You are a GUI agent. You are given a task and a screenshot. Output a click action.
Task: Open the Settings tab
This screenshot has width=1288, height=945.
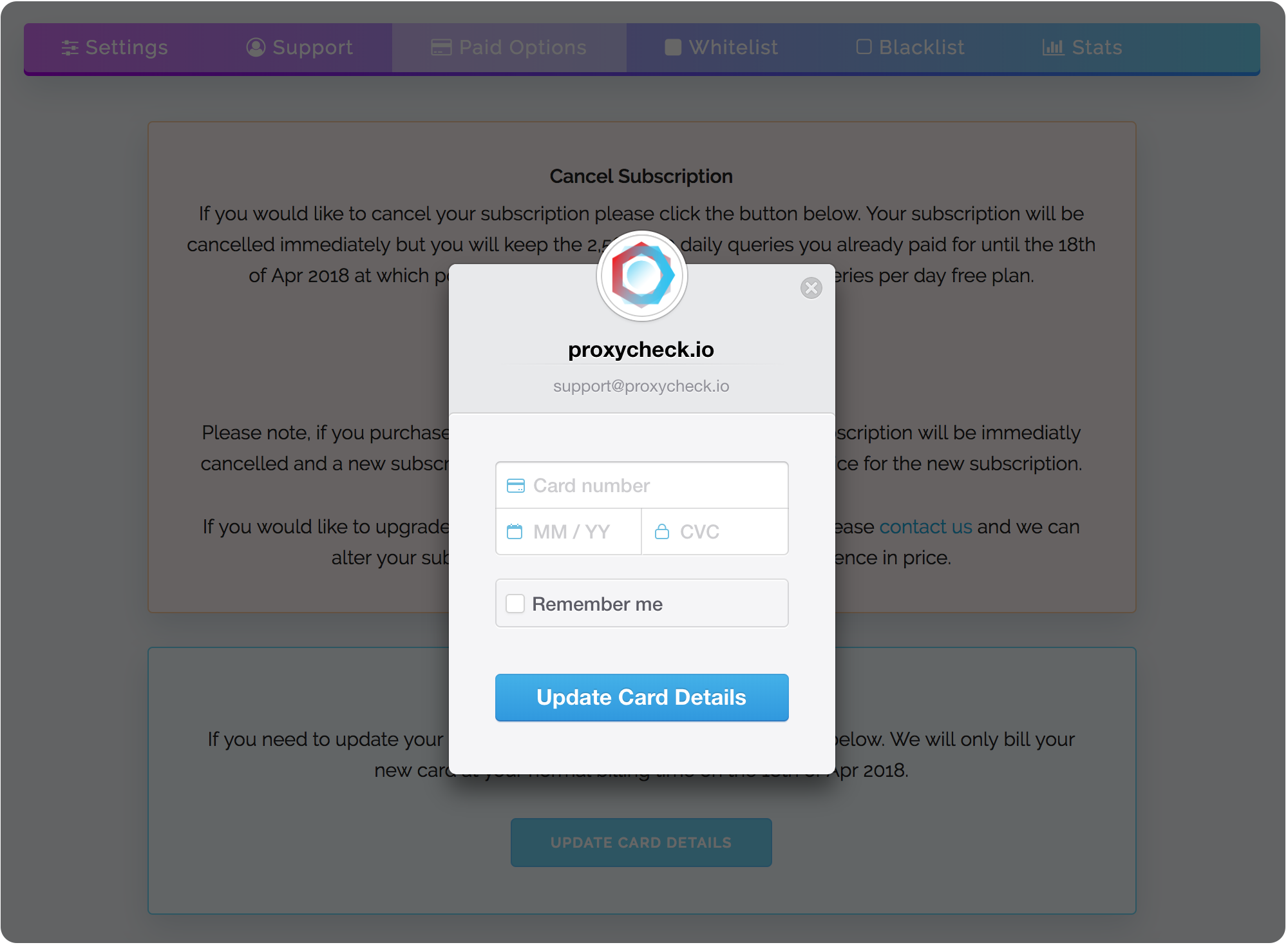coord(115,48)
